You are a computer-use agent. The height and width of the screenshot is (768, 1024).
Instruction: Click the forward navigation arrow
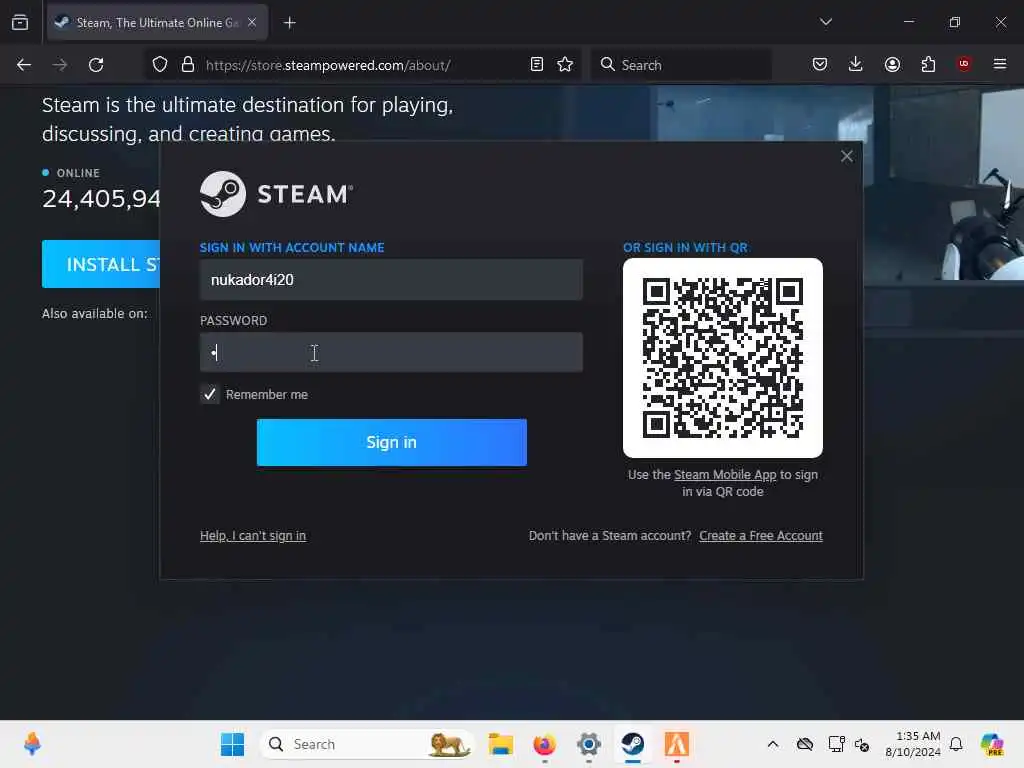(x=59, y=65)
